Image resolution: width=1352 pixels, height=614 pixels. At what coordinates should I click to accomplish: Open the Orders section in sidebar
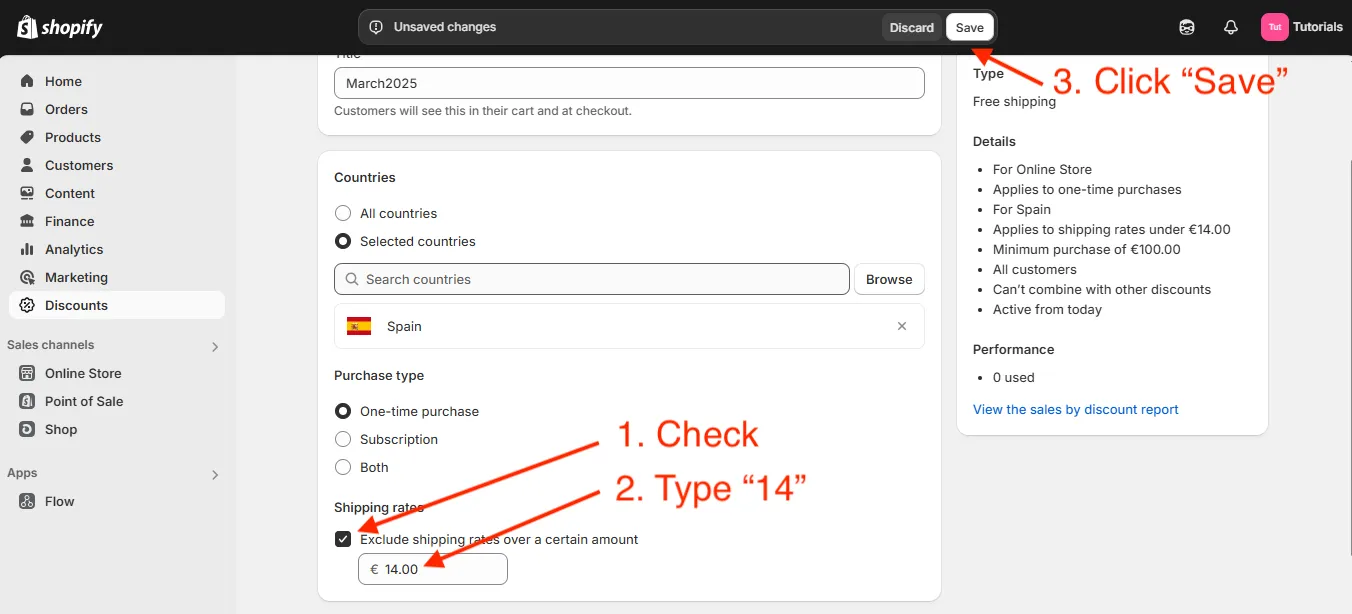click(x=66, y=109)
